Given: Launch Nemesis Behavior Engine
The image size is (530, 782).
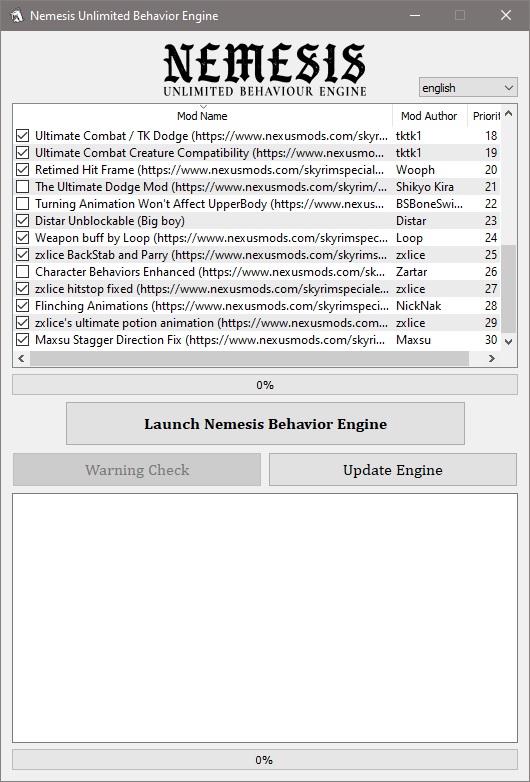Looking at the screenshot, I should [265, 423].
